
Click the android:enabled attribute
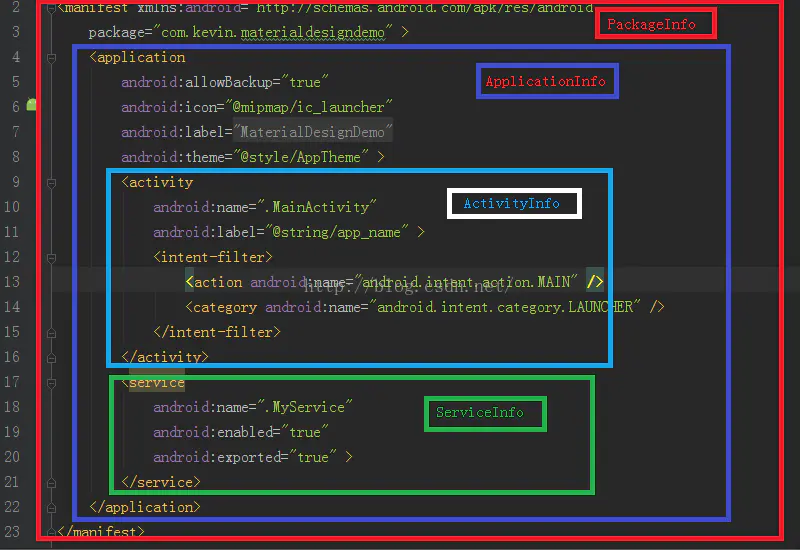pos(213,432)
